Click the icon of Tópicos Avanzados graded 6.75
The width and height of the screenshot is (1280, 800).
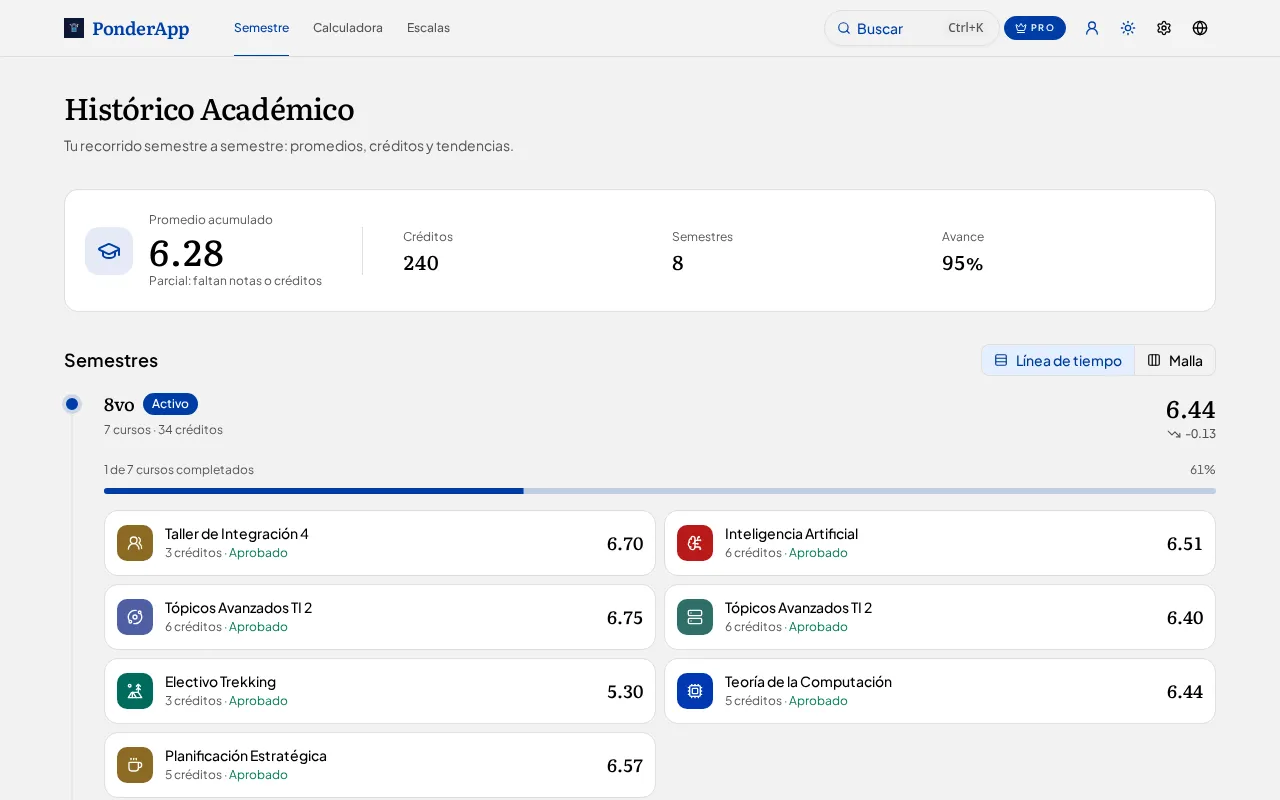(135, 617)
